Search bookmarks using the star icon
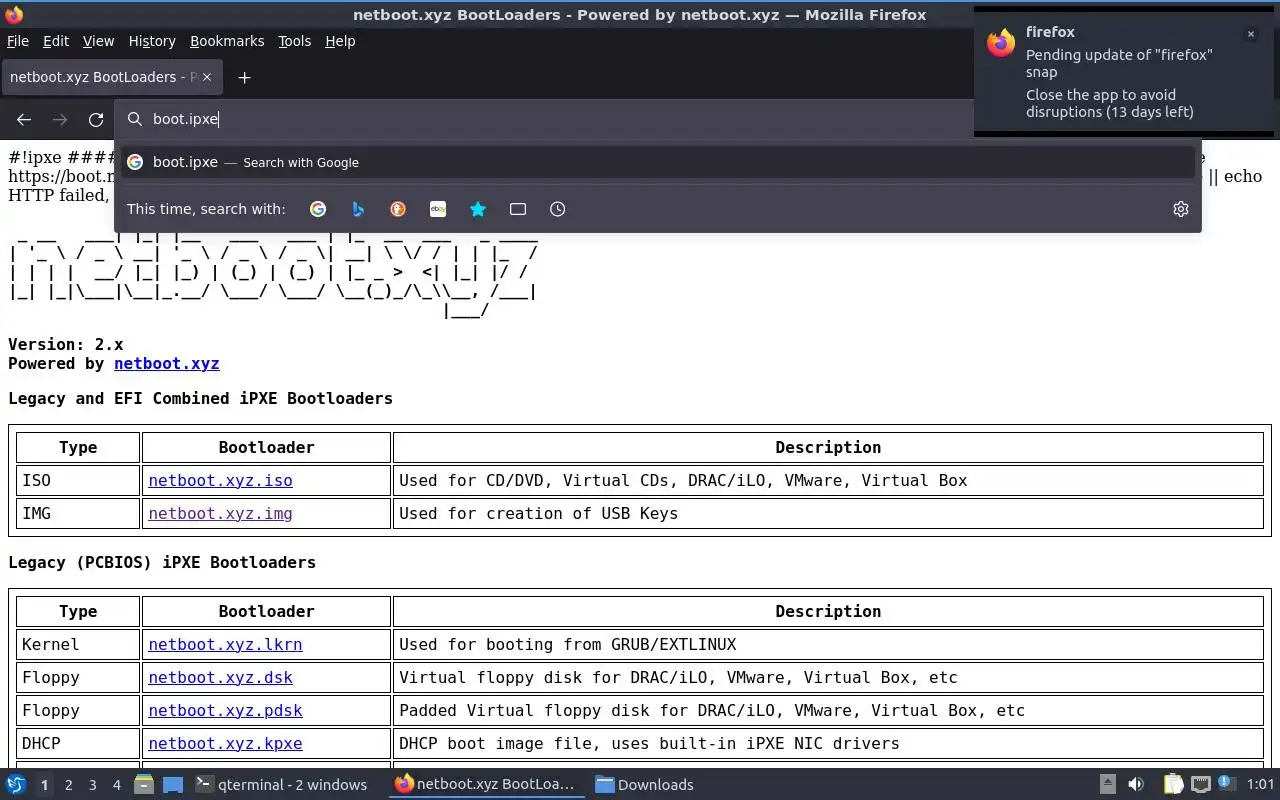 (478, 209)
